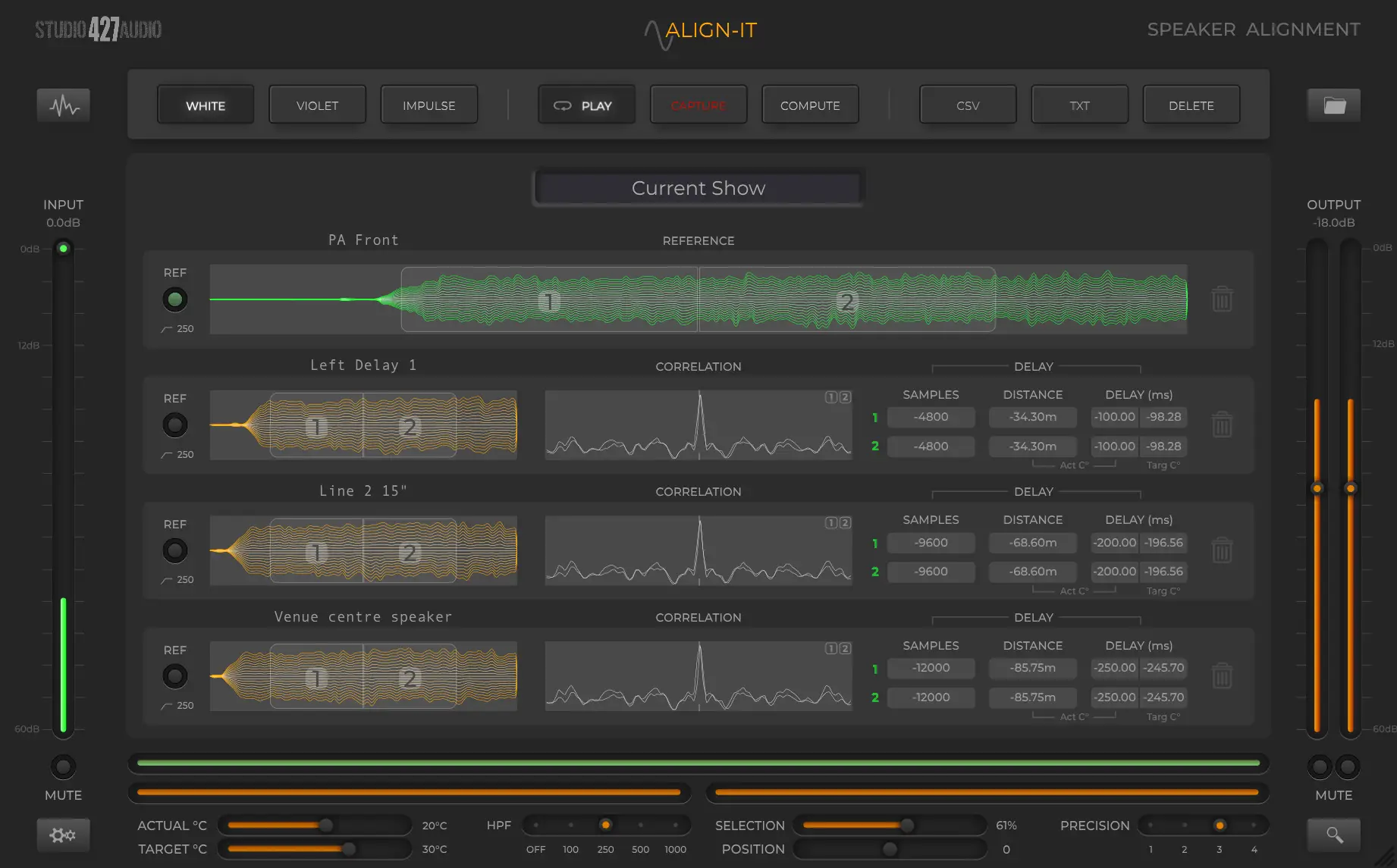Set the HPF to 500
1397x868 pixels.
(x=640, y=826)
